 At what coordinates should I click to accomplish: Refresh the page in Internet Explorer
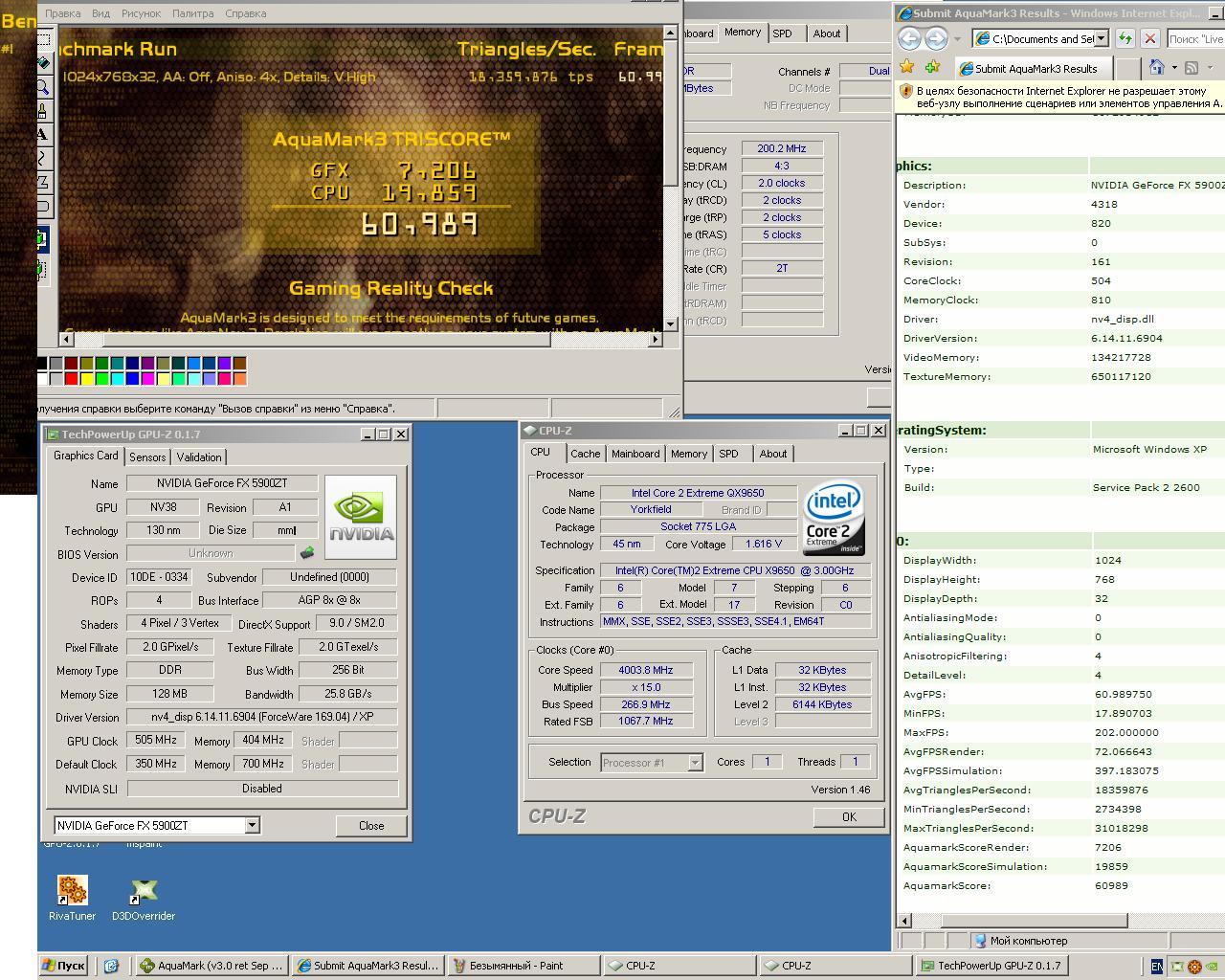(1125, 38)
